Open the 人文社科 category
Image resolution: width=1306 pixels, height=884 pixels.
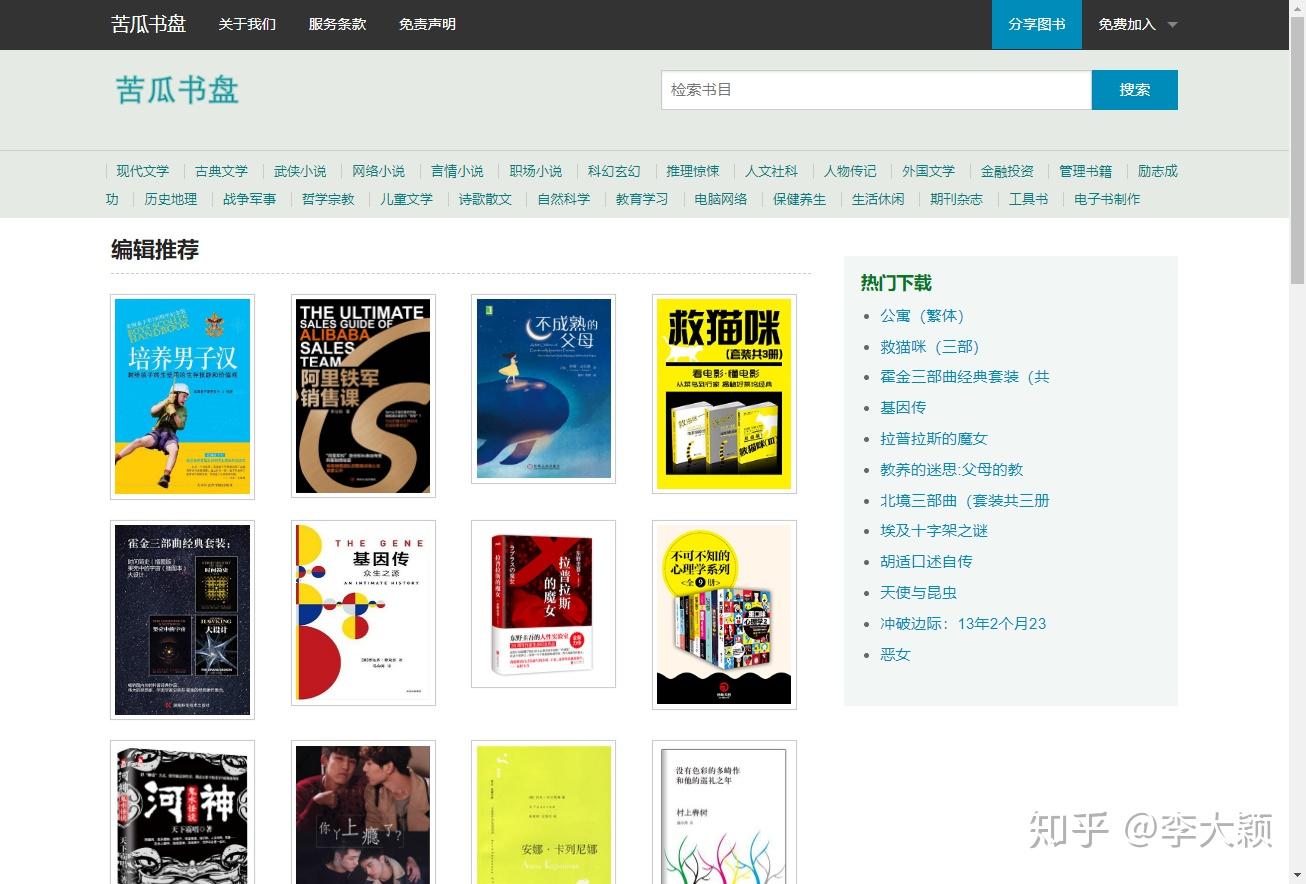[771, 171]
